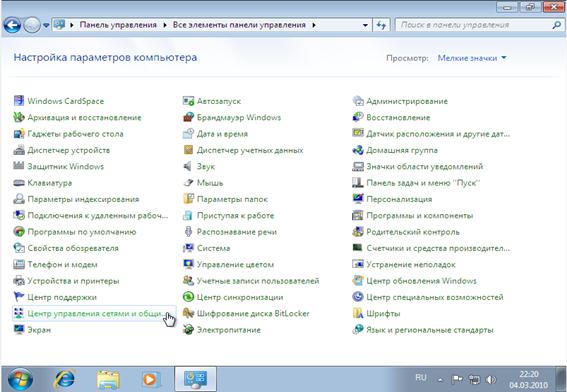Open Значки области уведомлений link

[x=425, y=166]
